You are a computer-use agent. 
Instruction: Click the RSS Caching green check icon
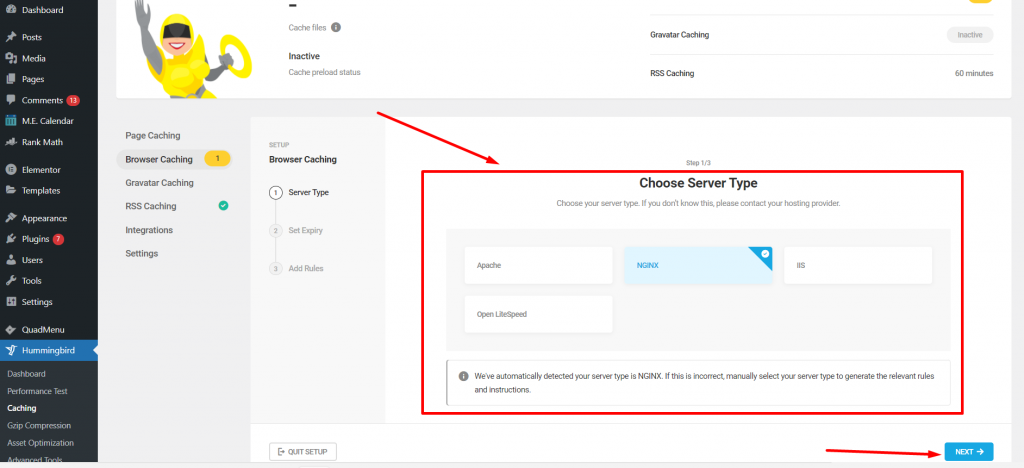point(223,206)
